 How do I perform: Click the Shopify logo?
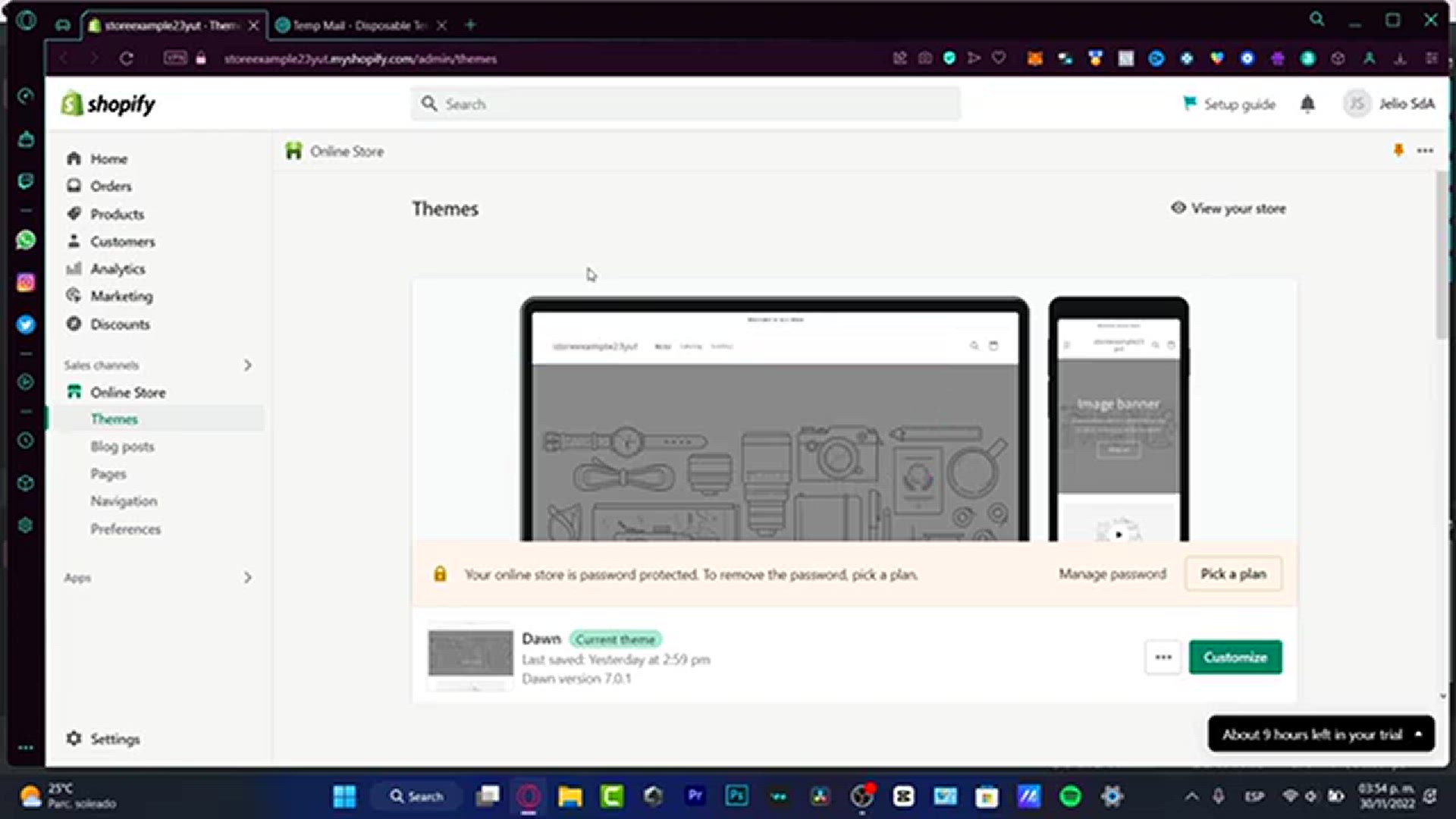108,104
